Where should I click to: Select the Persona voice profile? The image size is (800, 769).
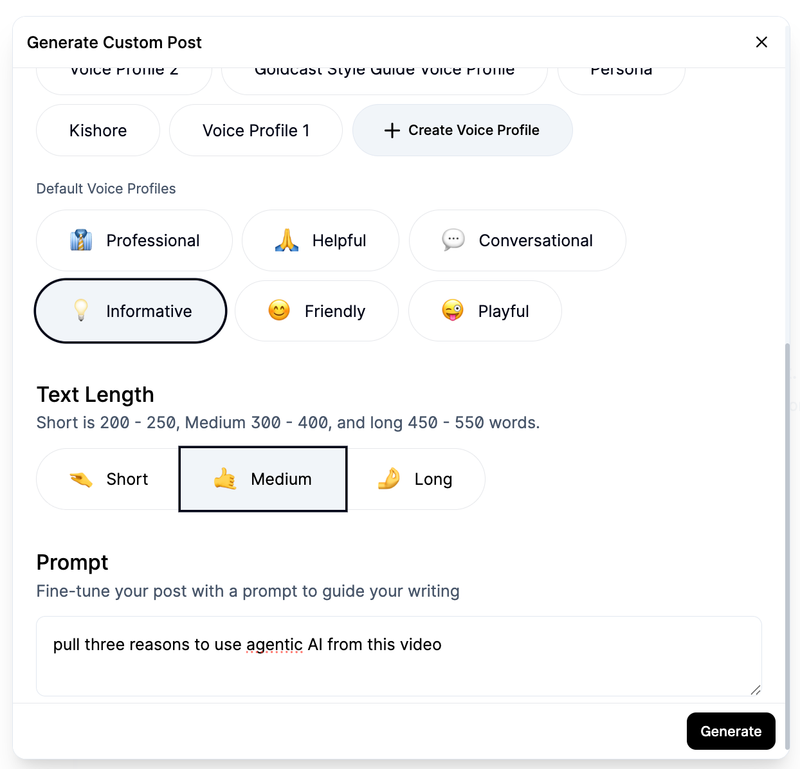(x=622, y=68)
